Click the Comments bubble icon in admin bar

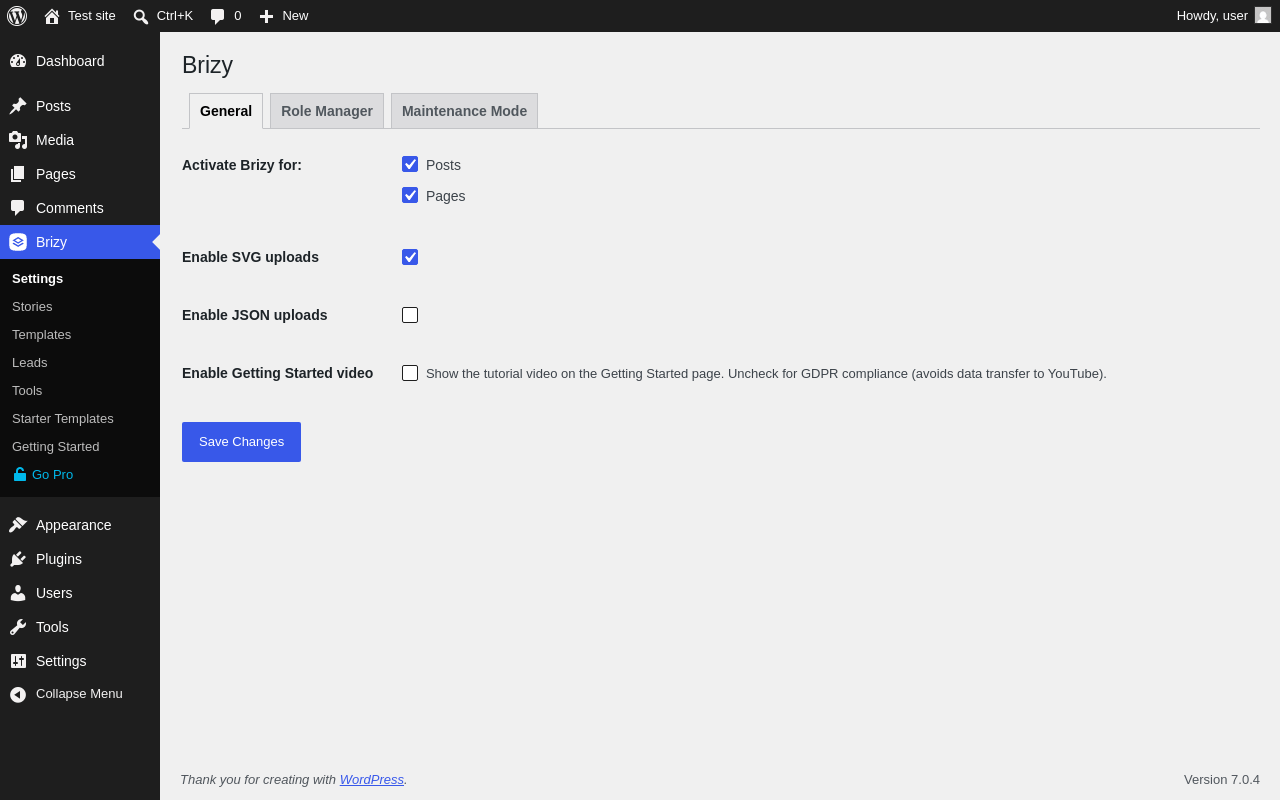(218, 16)
